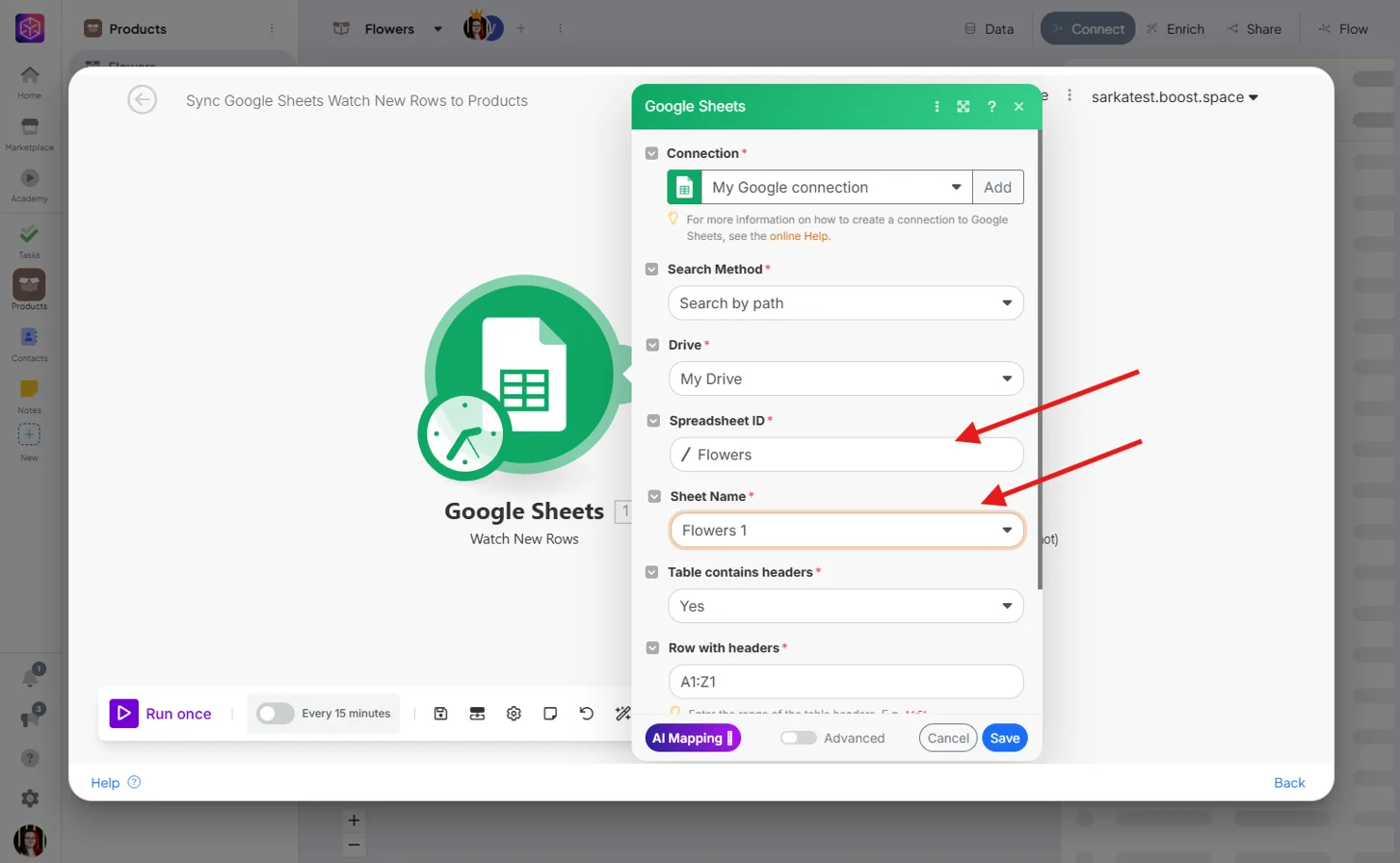Click the save scenario floppy disk icon
Viewport: 1400px width, 863px height.
[440, 714]
